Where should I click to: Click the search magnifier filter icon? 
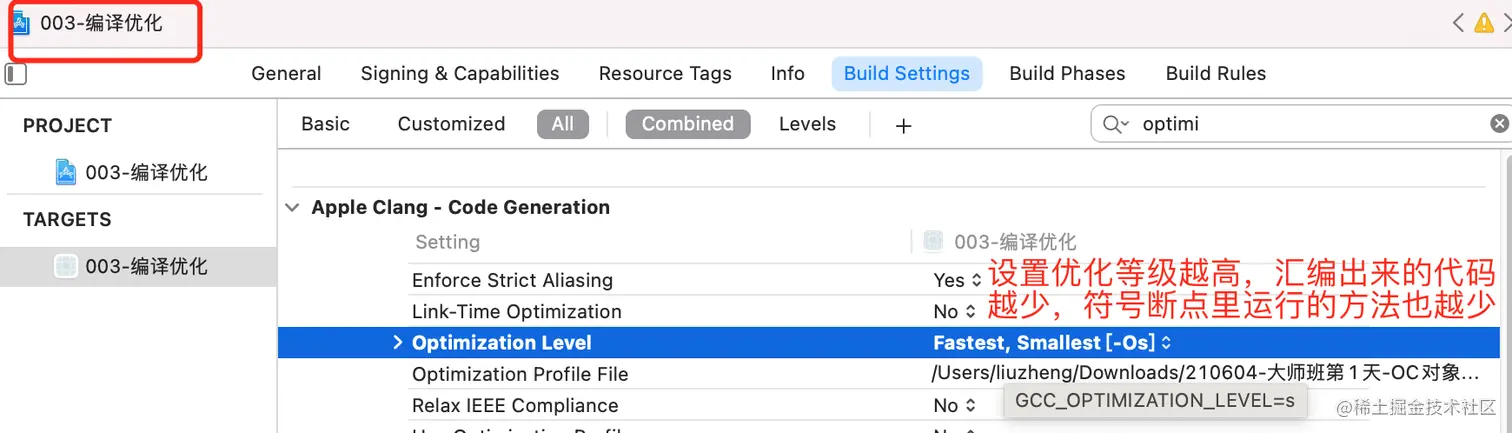point(1115,124)
